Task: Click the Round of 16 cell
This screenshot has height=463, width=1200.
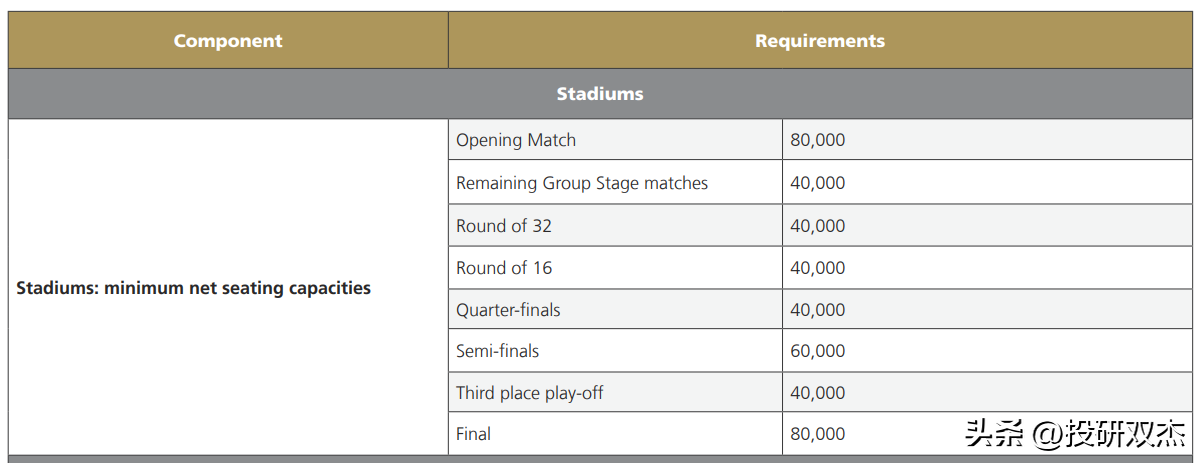Action: 615,268
